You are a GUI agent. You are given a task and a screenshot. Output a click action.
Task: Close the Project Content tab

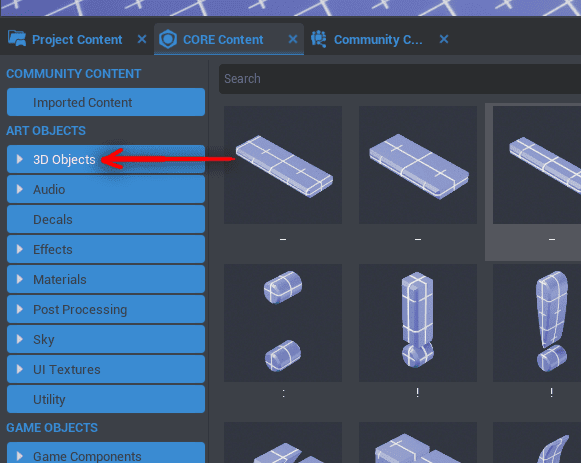click(x=142, y=39)
